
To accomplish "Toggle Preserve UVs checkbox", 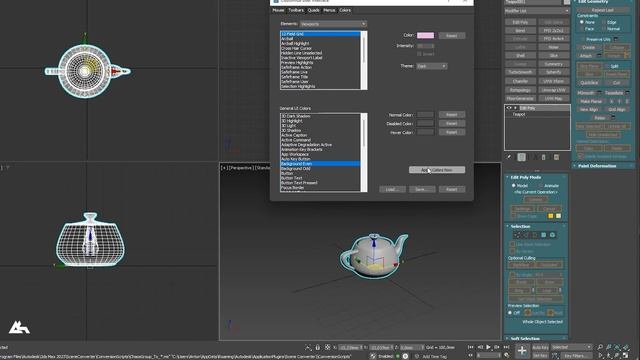I will [582, 40].
